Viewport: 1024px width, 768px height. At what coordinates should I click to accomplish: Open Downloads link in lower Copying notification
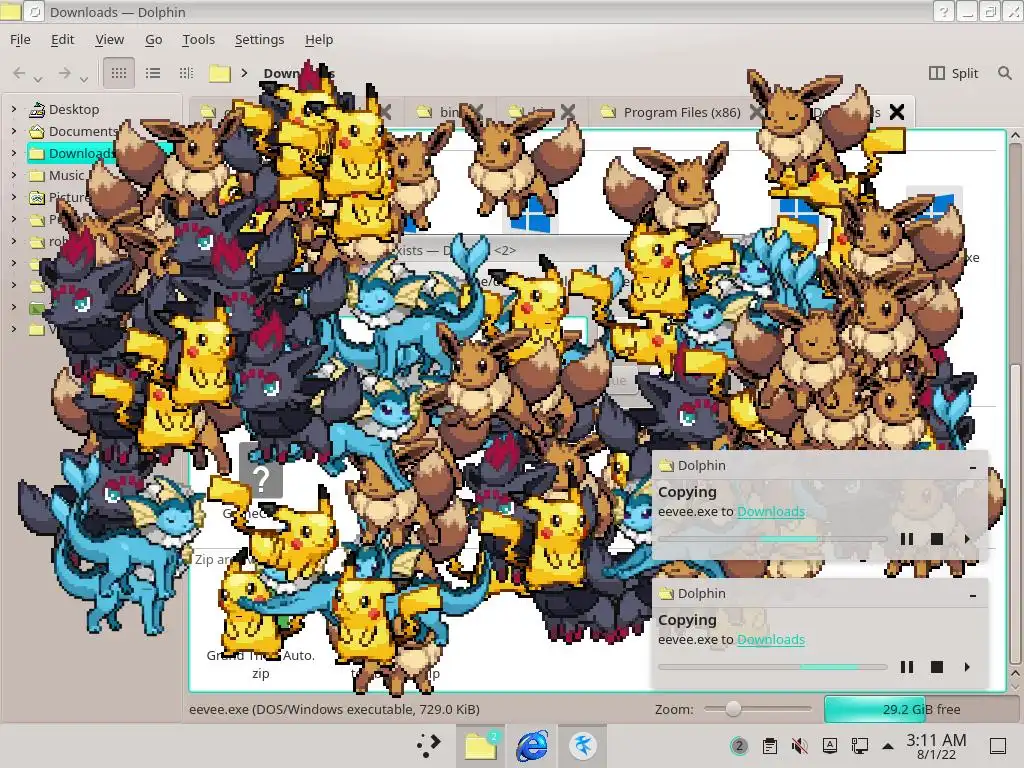(771, 639)
